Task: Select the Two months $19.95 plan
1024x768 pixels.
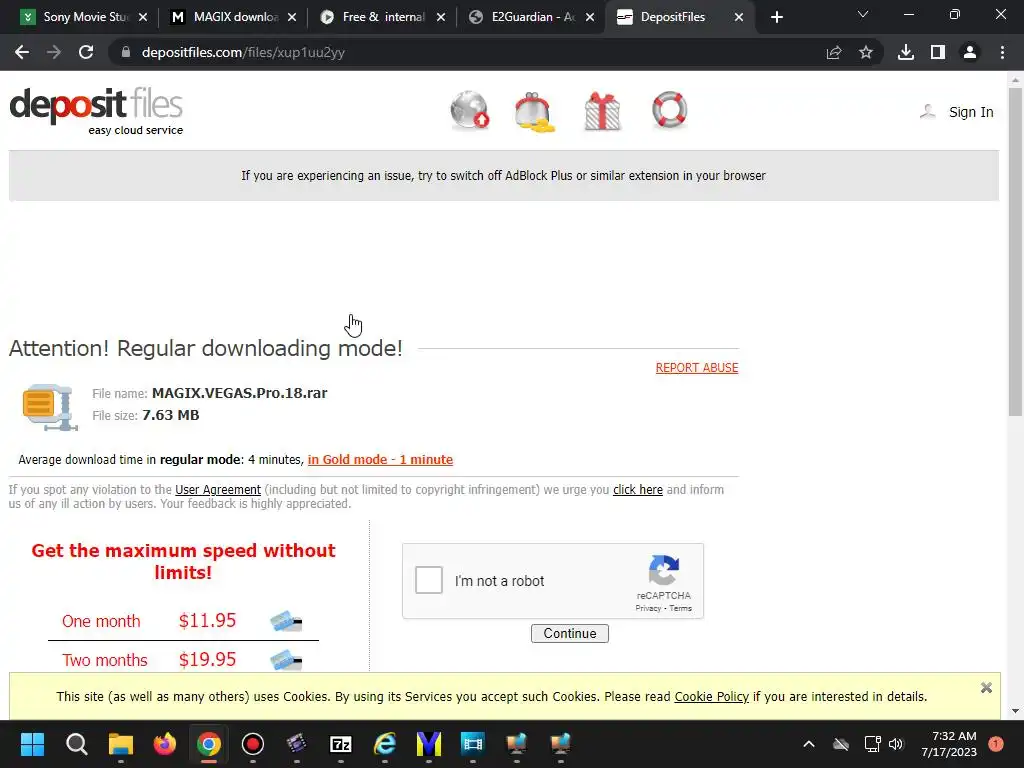Action: 183,660
